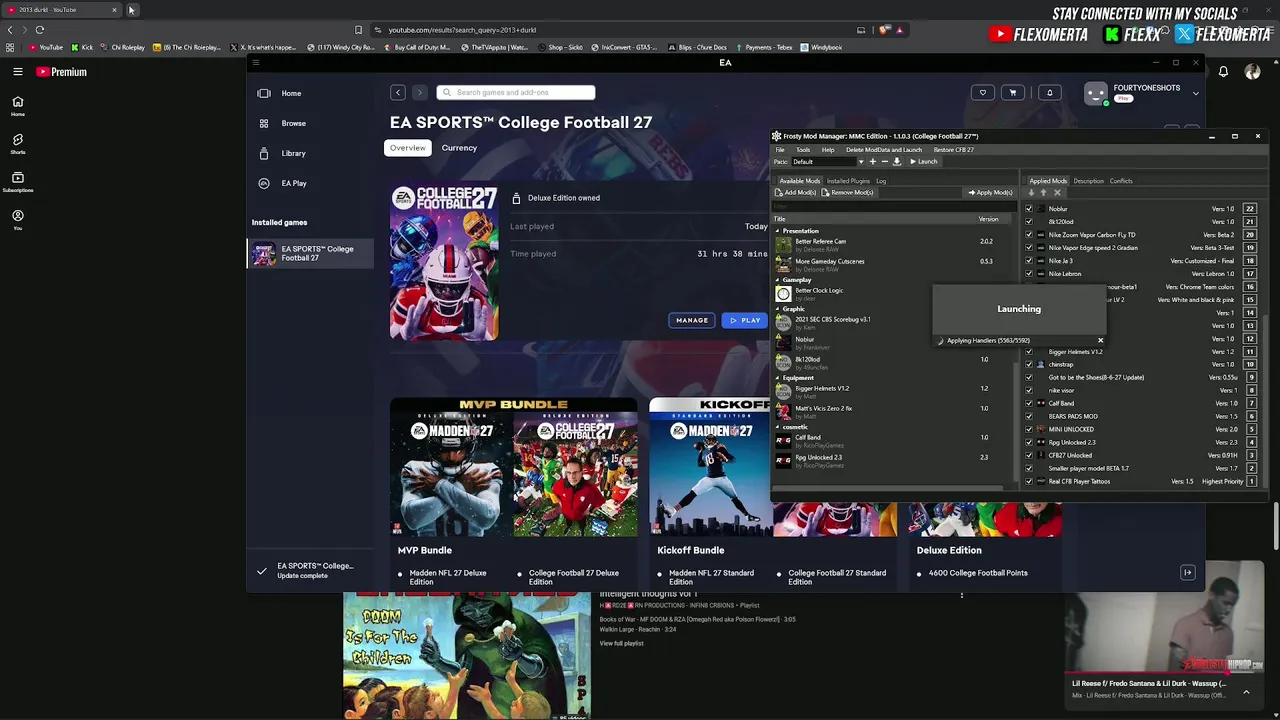Viewport: 1280px width, 720px height.
Task: Go to YouTube Premium home logo
Action: coord(61,72)
